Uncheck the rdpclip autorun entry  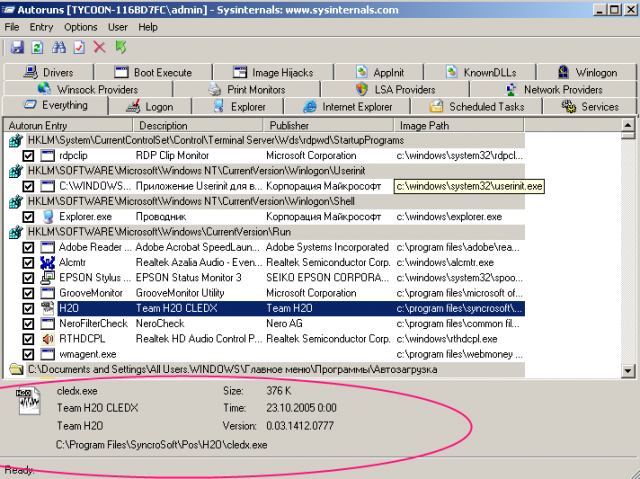point(29,156)
